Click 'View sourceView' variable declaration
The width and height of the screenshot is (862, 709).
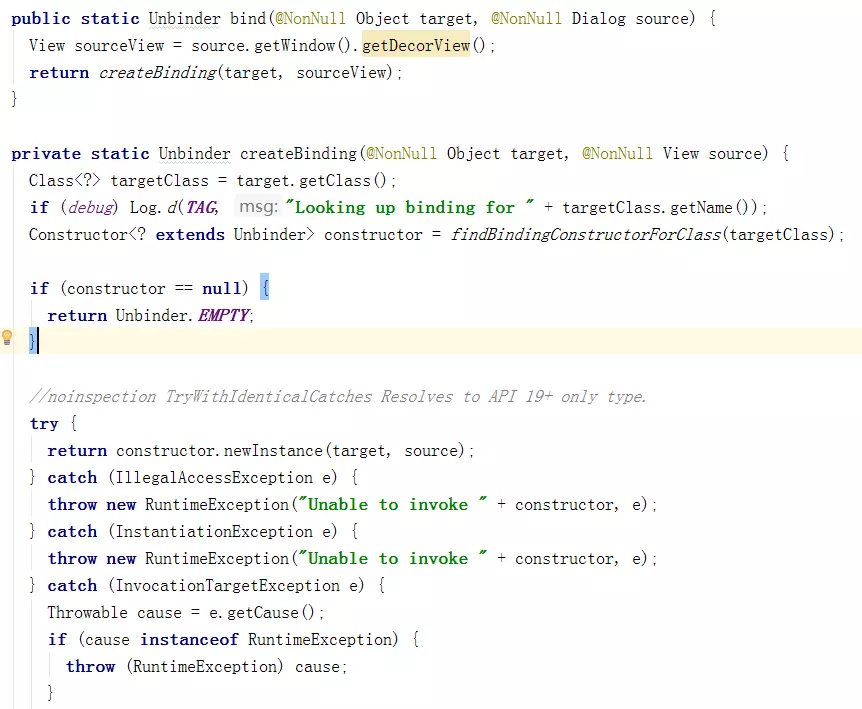96,46
